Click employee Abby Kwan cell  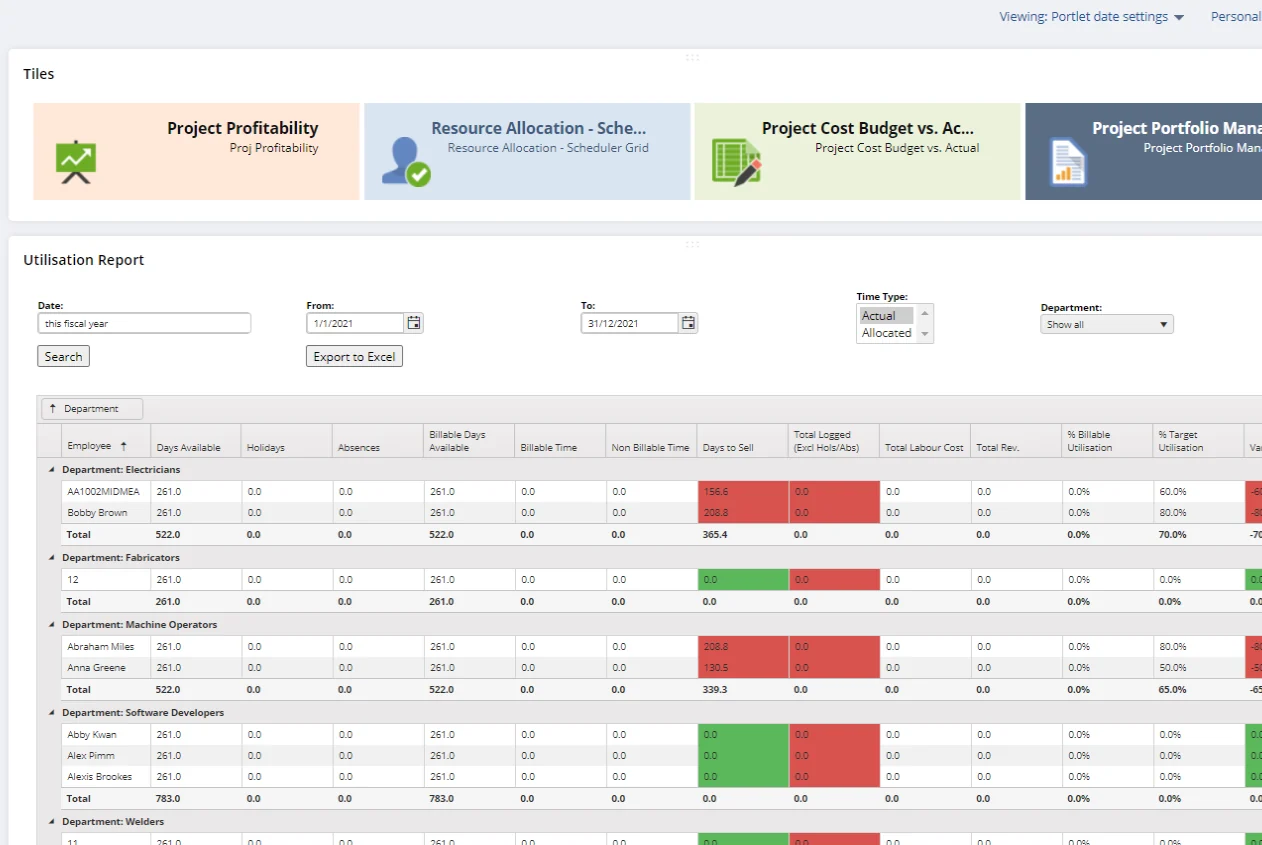(105, 734)
